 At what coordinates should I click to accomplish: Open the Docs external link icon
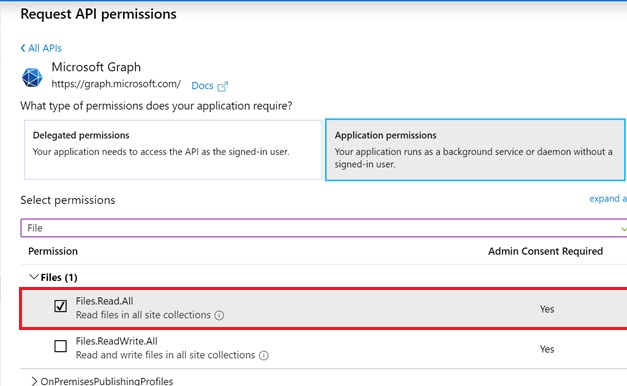222,86
